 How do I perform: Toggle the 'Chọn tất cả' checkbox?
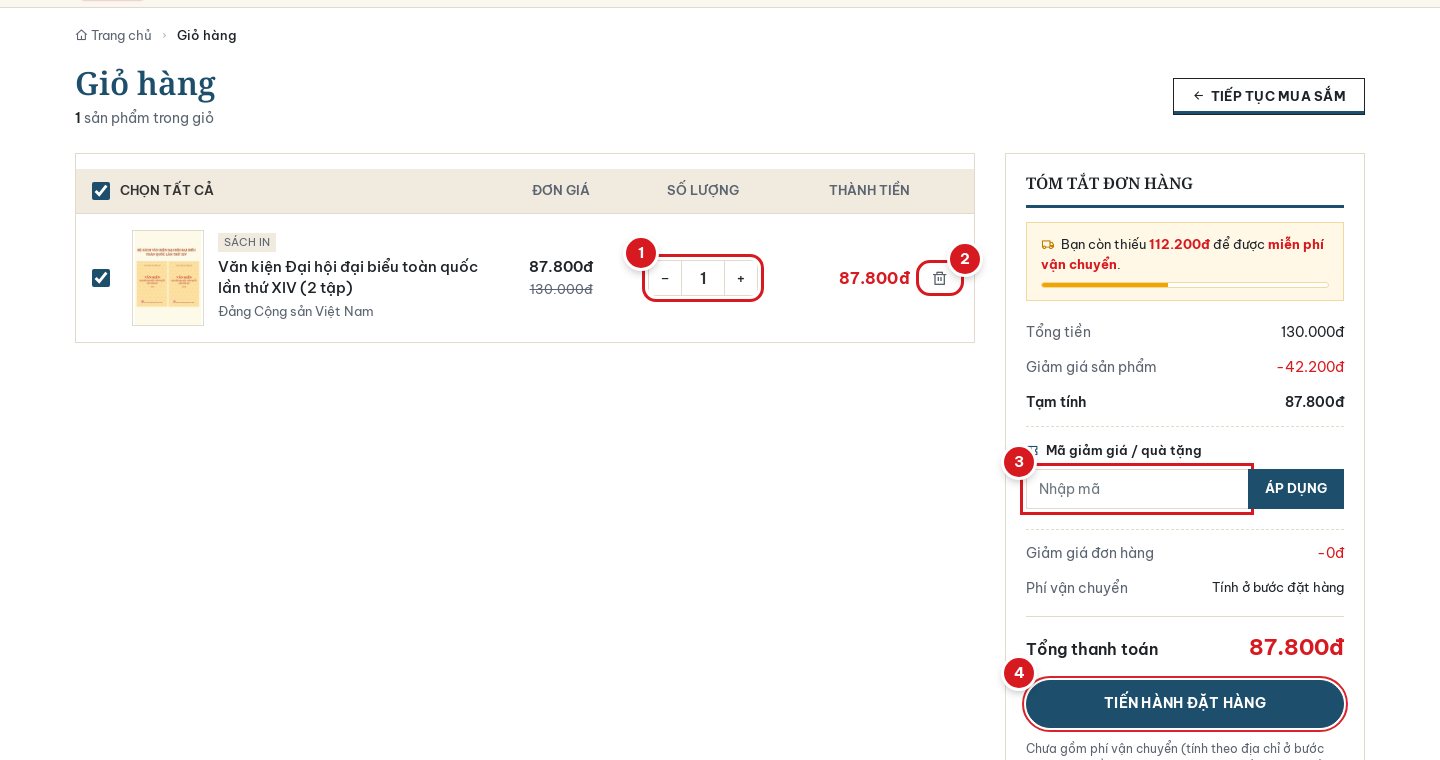coord(101,191)
